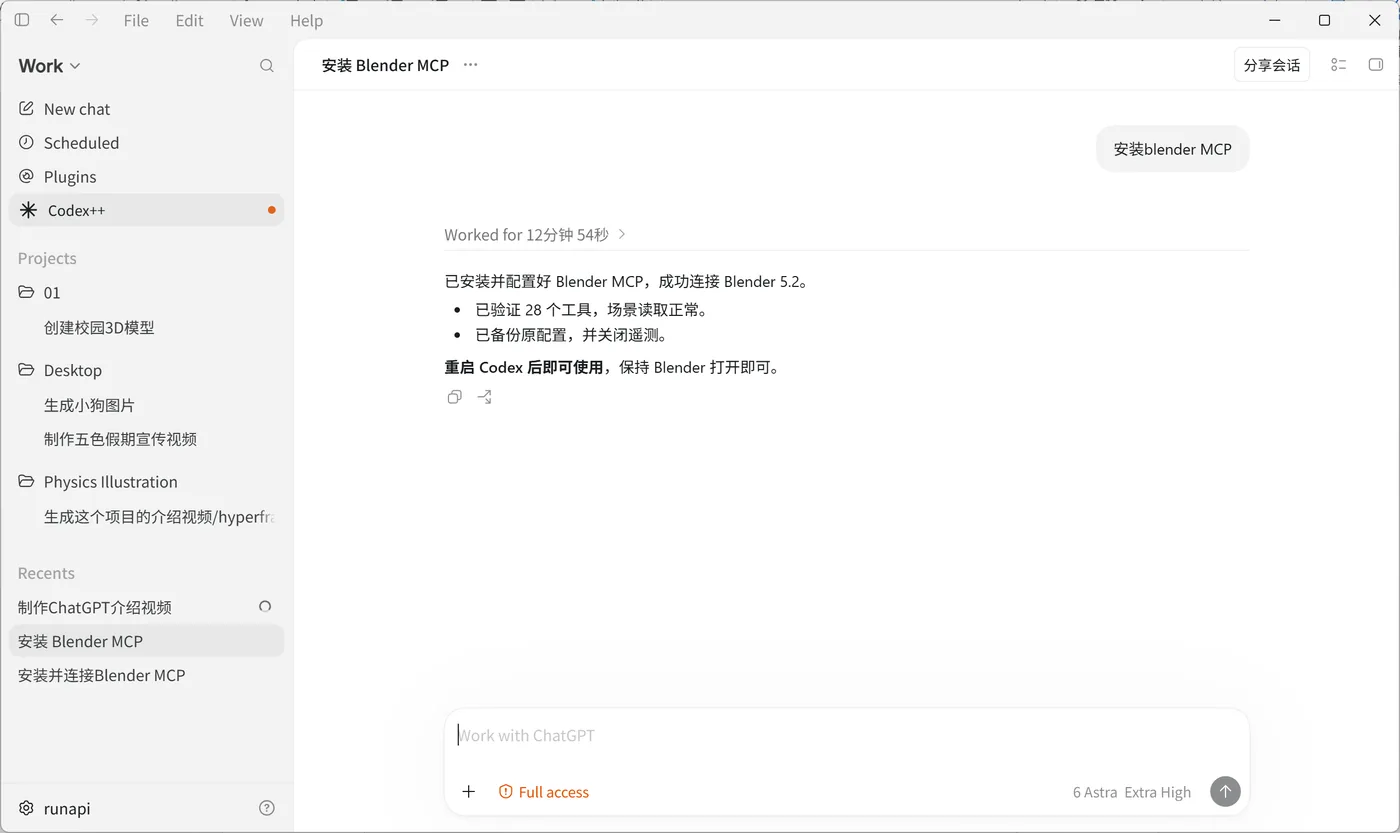
Task: Click the New chat compose icon
Action: pyautogui.click(x=27, y=109)
